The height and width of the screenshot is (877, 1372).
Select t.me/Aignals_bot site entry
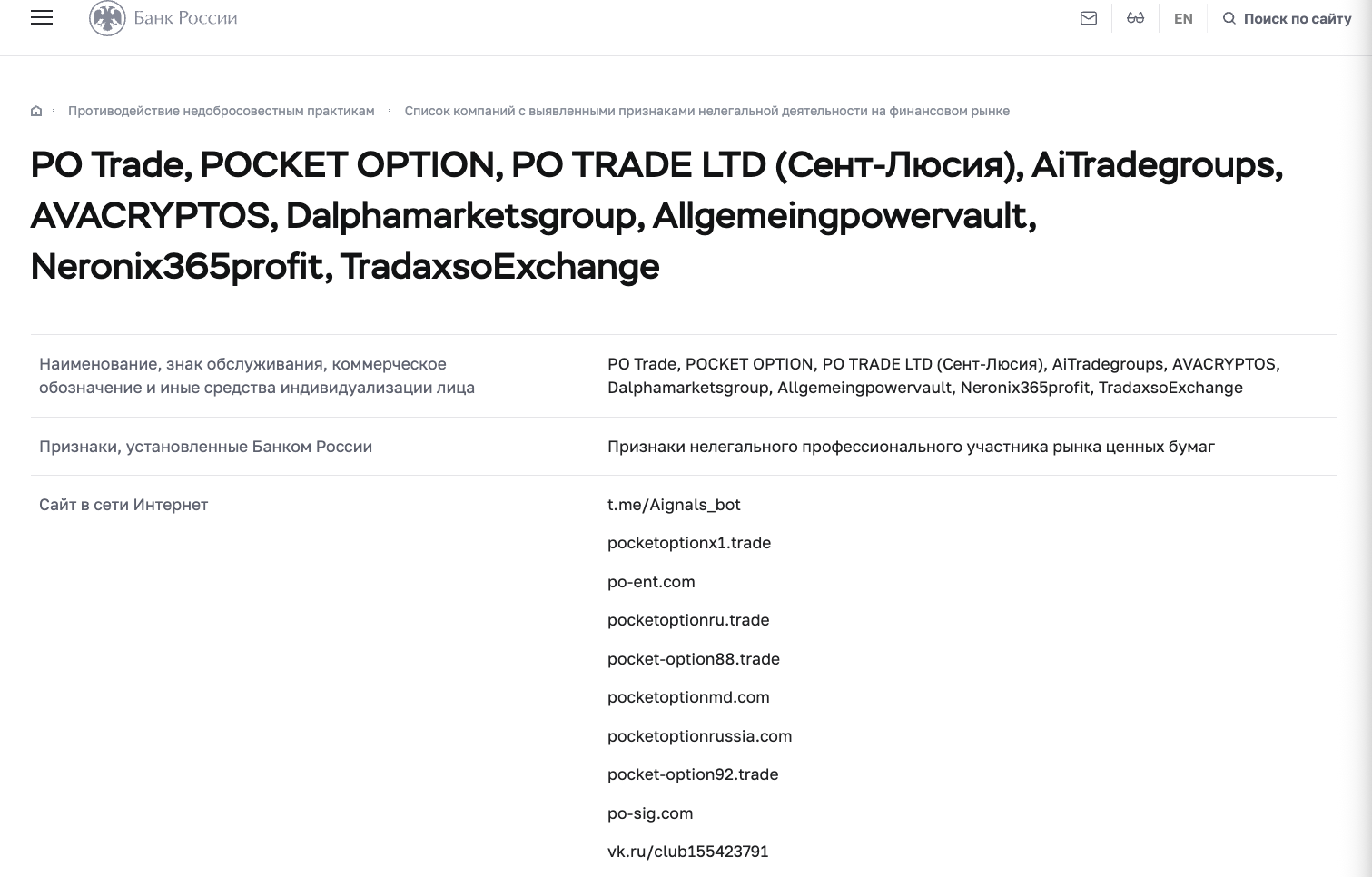pos(675,505)
